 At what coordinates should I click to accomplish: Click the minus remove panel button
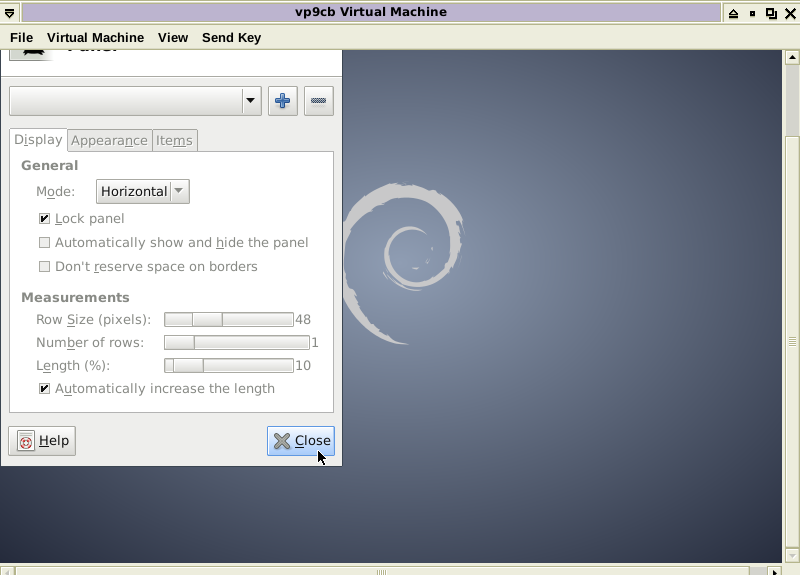tap(318, 101)
